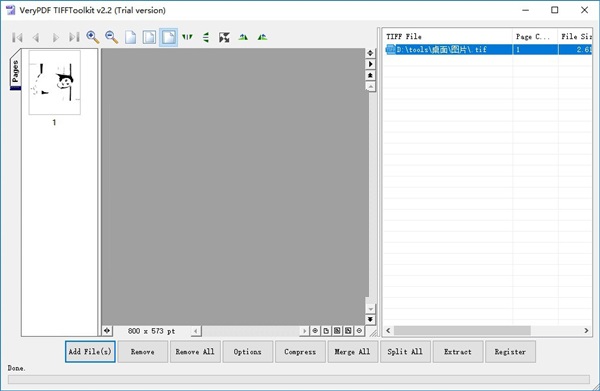Click the page size 800 x 573 pt readout
The image size is (600, 391).
152,331
